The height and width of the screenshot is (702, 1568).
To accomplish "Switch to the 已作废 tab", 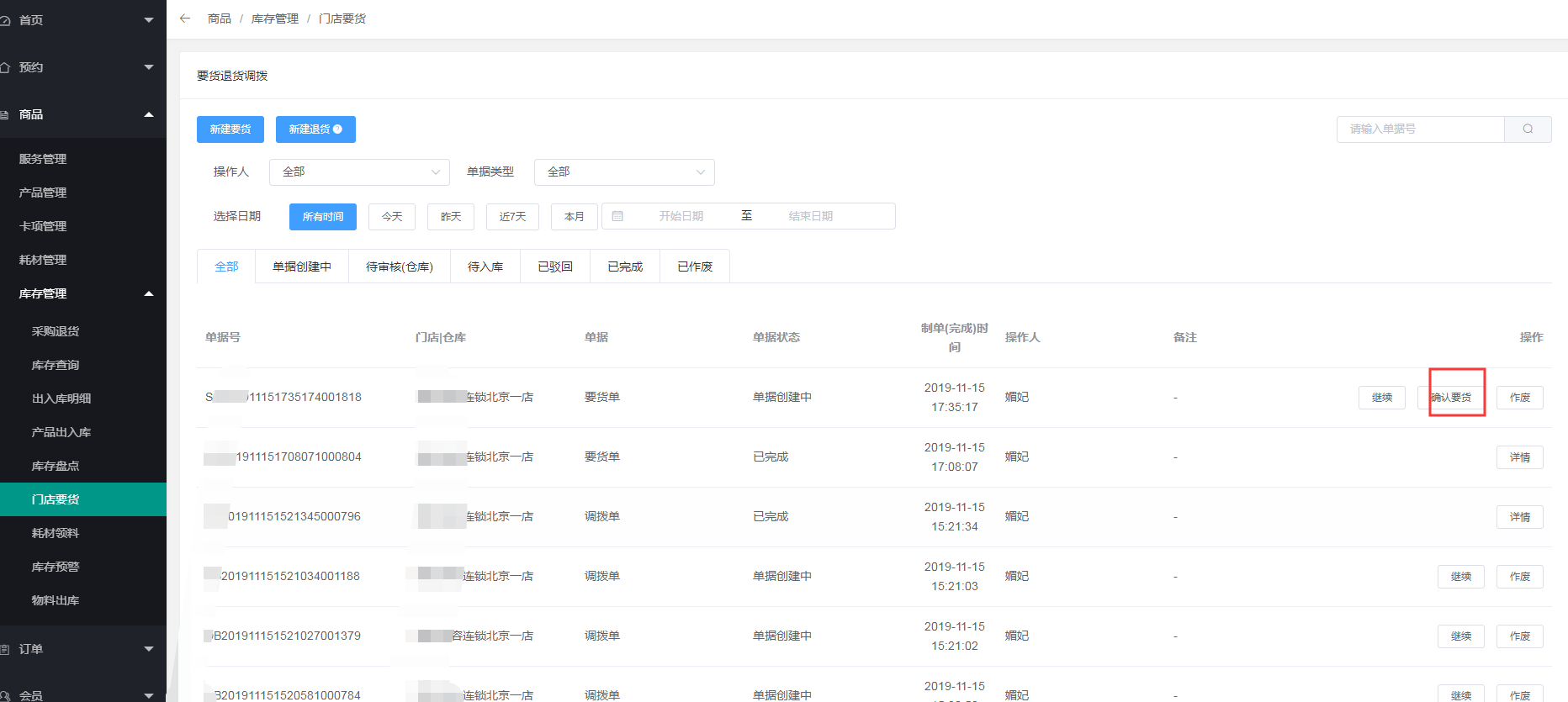I will coord(695,267).
